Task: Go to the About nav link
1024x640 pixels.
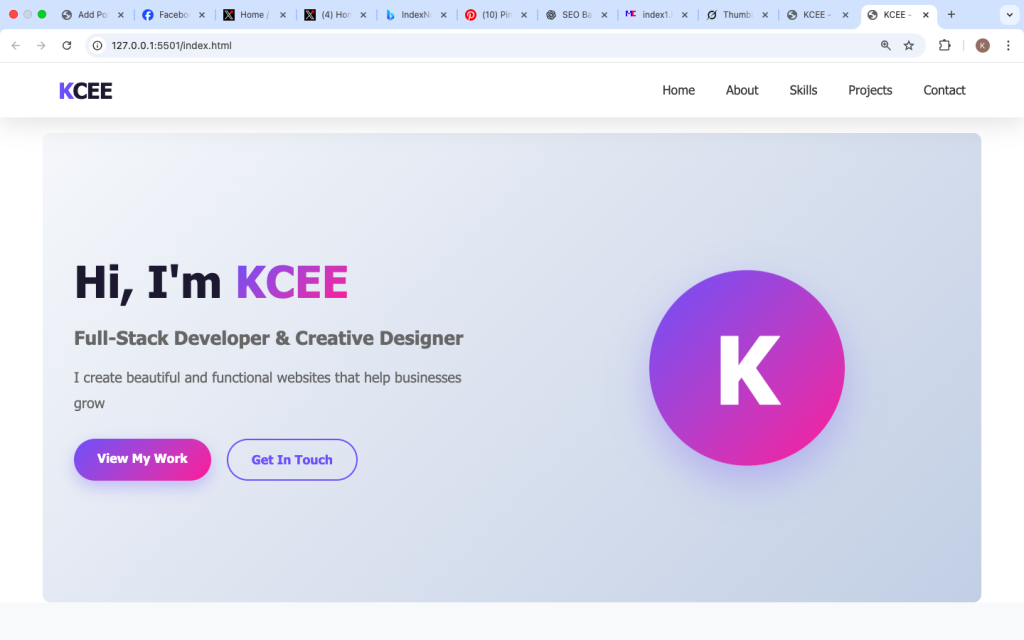Action: (741, 90)
